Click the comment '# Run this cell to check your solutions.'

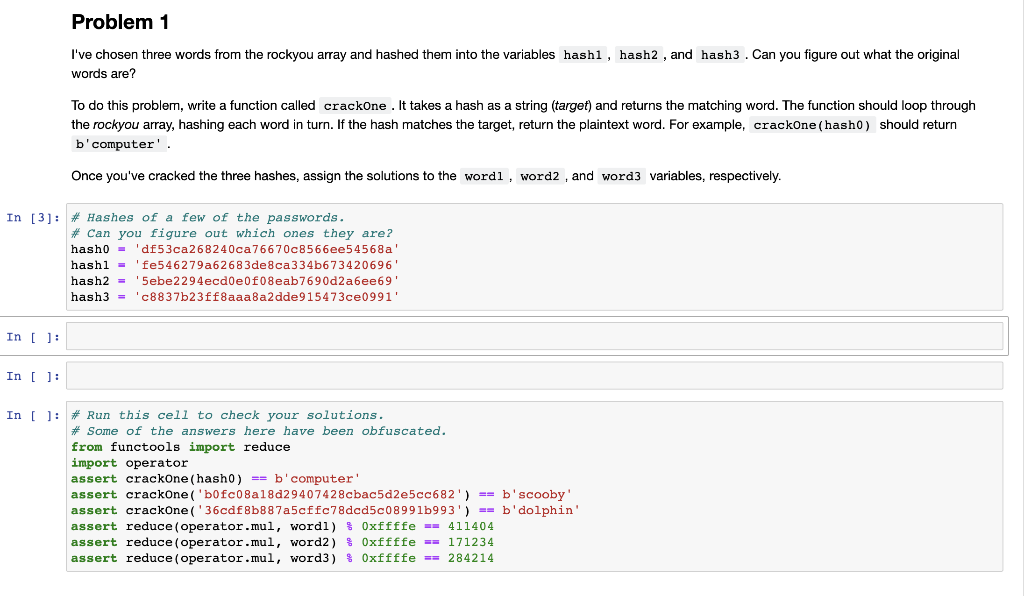click(x=228, y=415)
